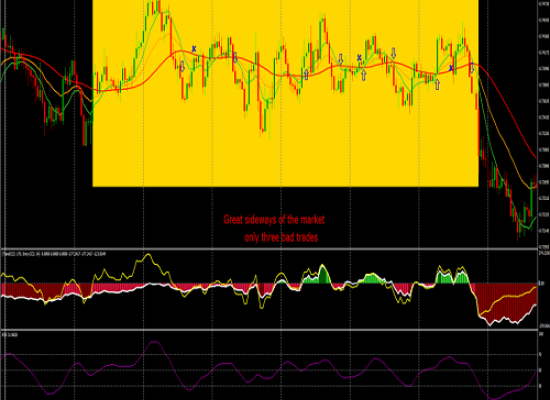The width and height of the screenshot is (550, 400).
Task: Select the fourth down arrow signal right of center
Action: click(394, 53)
